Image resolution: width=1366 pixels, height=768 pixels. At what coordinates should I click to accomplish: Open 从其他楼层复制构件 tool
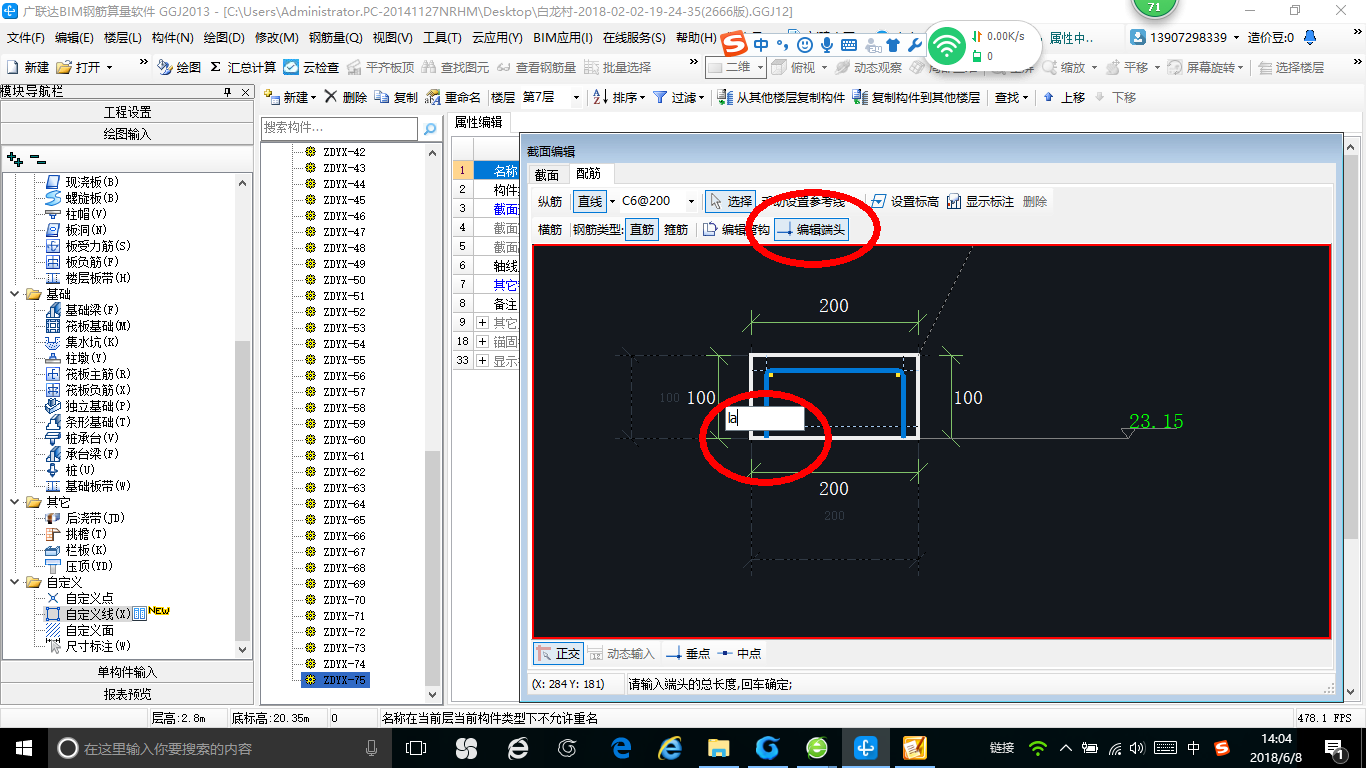pos(782,97)
